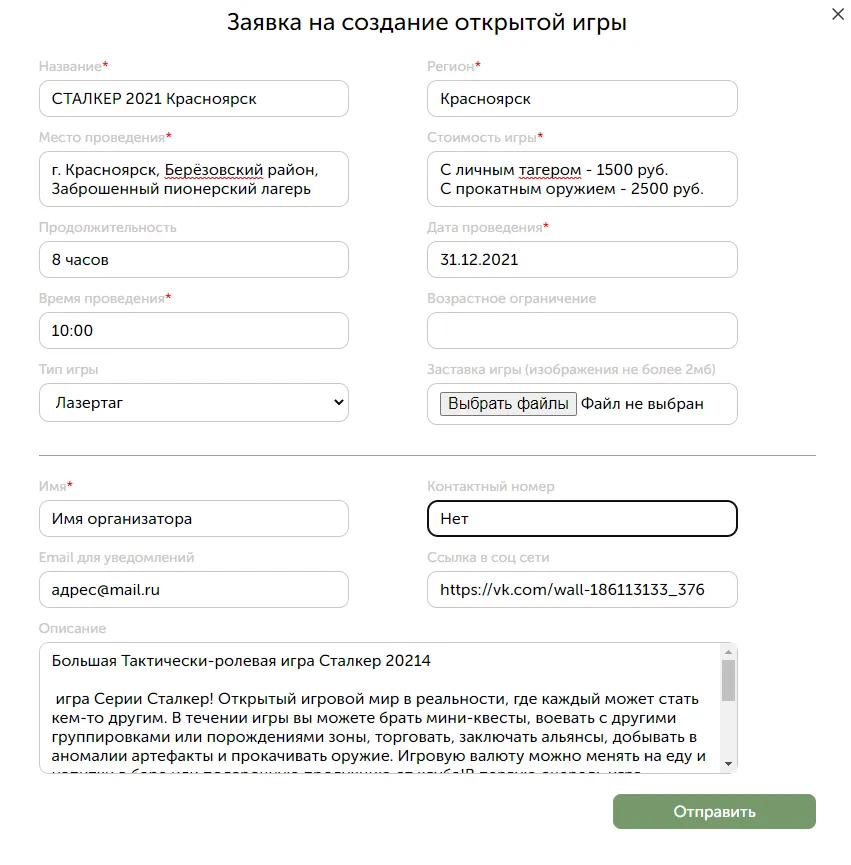The height and width of the screenshot is (865, 851).
Task: Click the Имя организатора input field
Action: point(194,519)
